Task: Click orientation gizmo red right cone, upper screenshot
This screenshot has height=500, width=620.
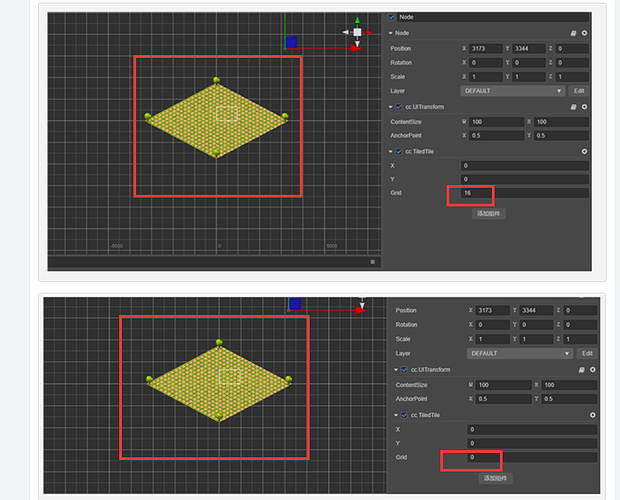Action: [369, 32]
